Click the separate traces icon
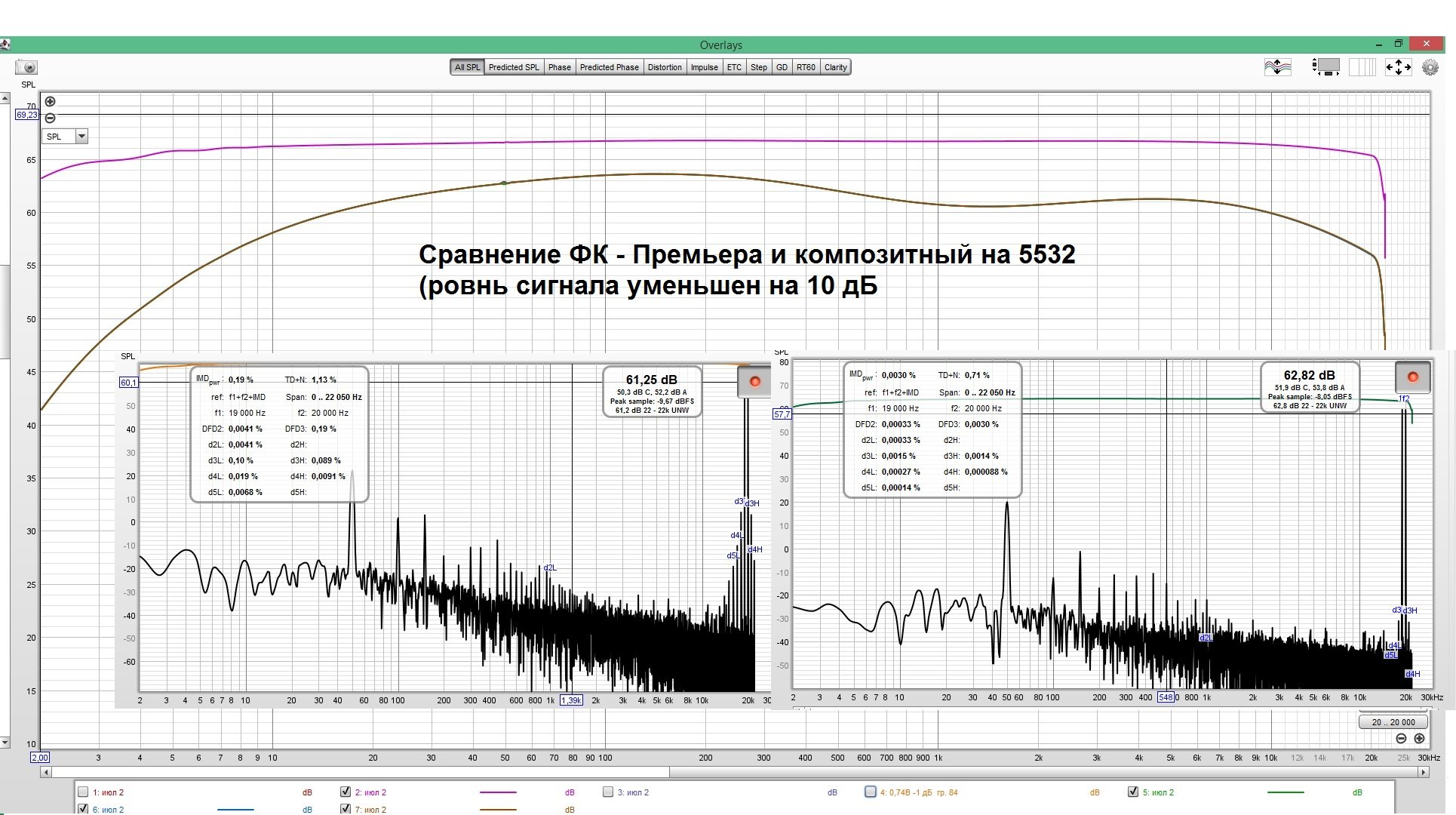Screen dimensions: 1456x815 click(x=1277, y=67)
